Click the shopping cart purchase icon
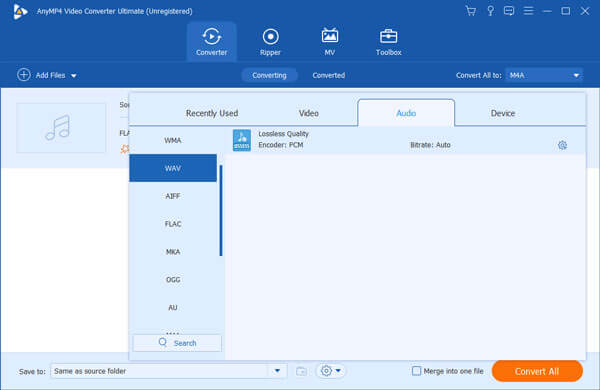The image size is (600, 390). [x=471, y=11]
